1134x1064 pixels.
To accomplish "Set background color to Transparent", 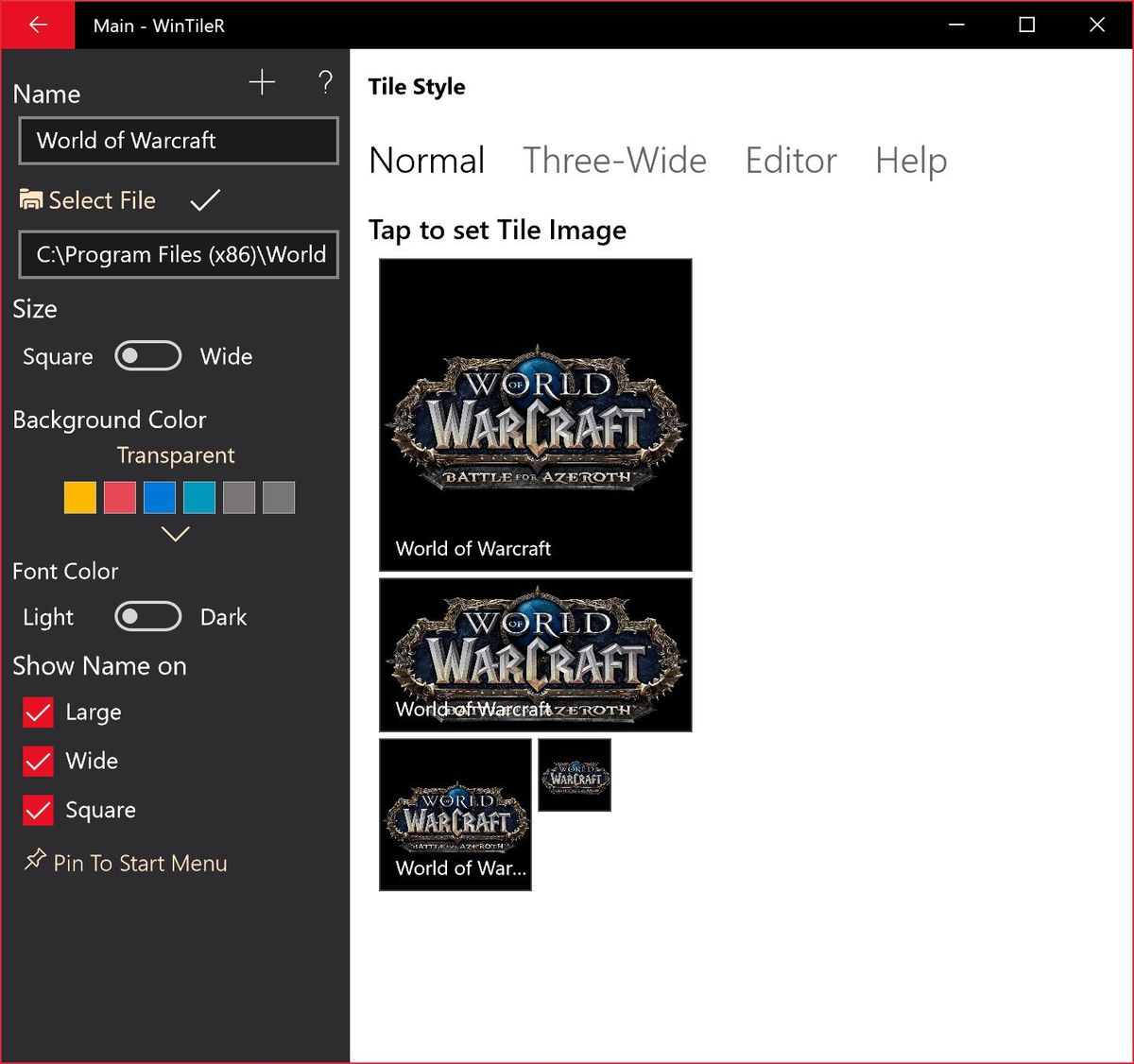I will [175, 455].
